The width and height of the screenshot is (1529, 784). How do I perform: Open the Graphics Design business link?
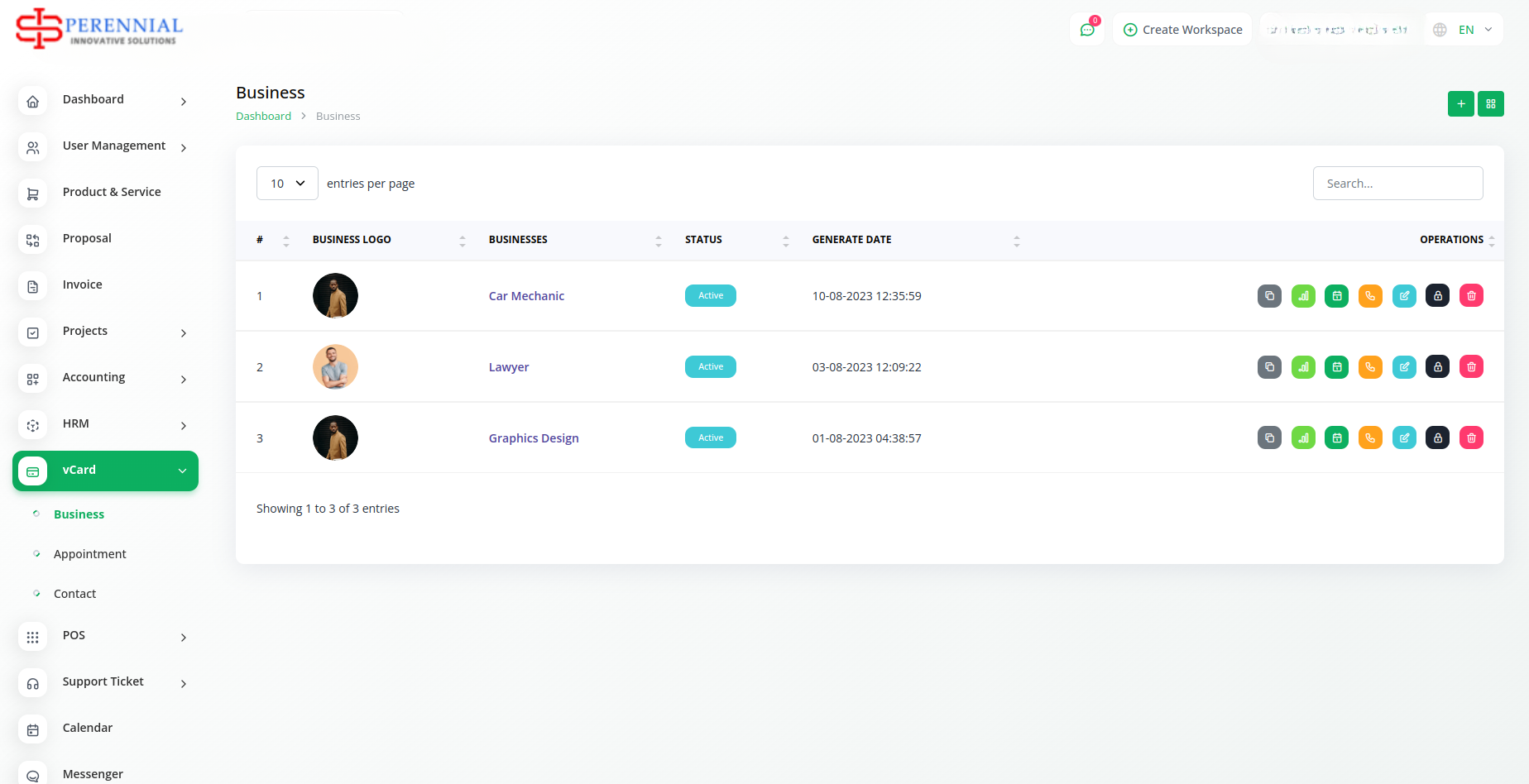pos(534,438)
